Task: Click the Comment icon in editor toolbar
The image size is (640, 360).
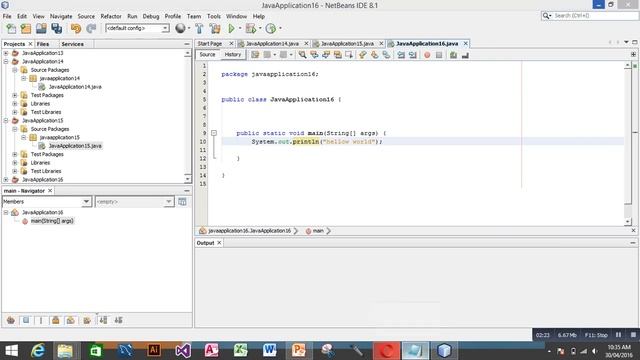Action: [453, 55]
